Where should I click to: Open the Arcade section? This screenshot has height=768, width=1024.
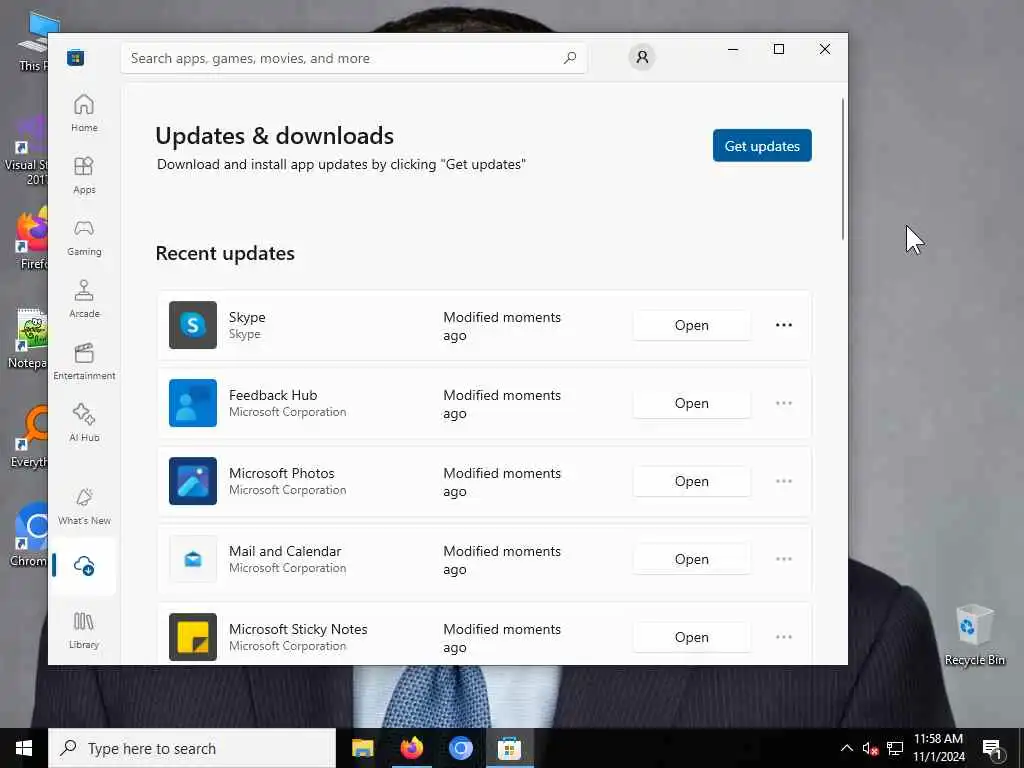(x=84, y=300)
